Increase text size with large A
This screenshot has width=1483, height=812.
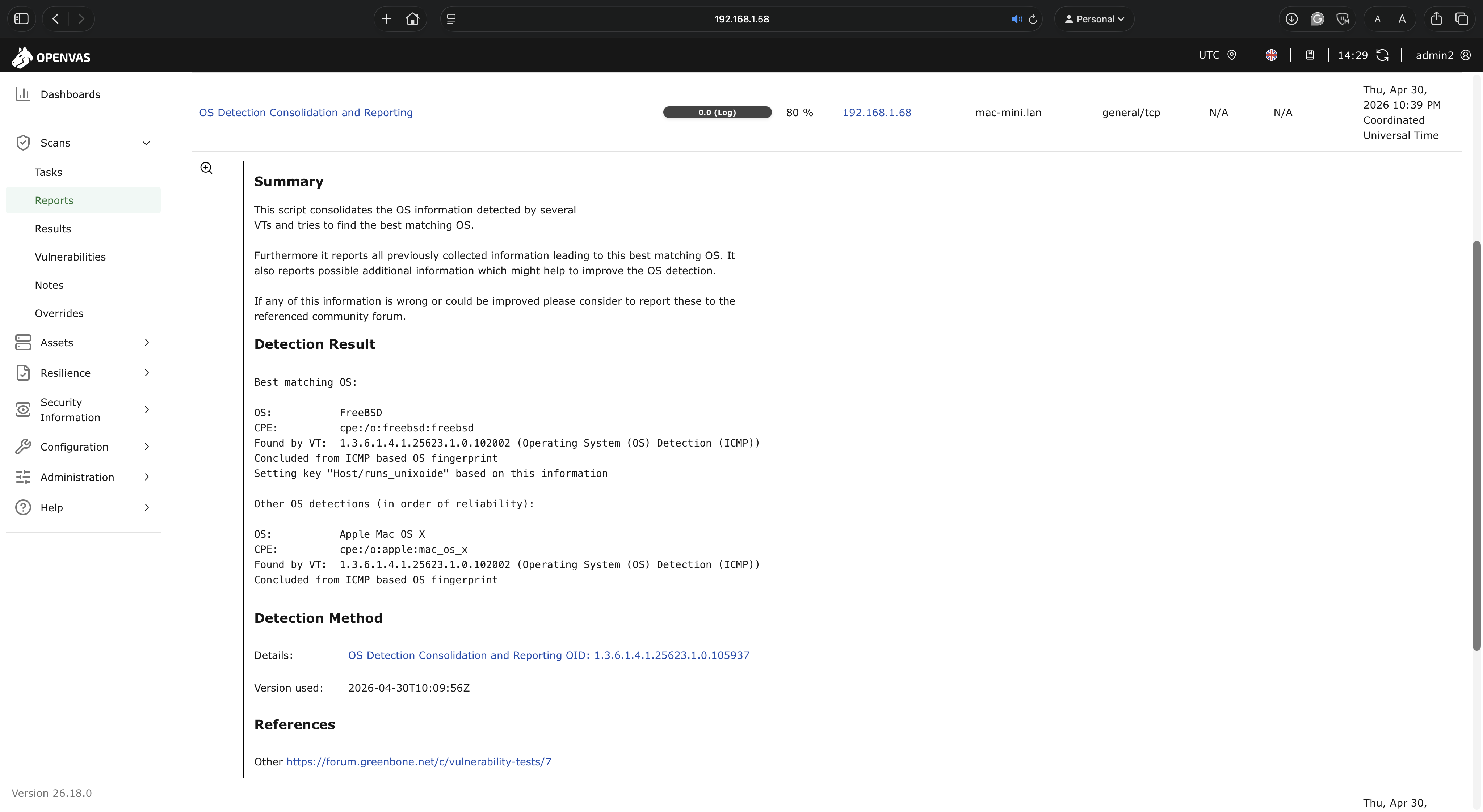[x=1402, y=19]
